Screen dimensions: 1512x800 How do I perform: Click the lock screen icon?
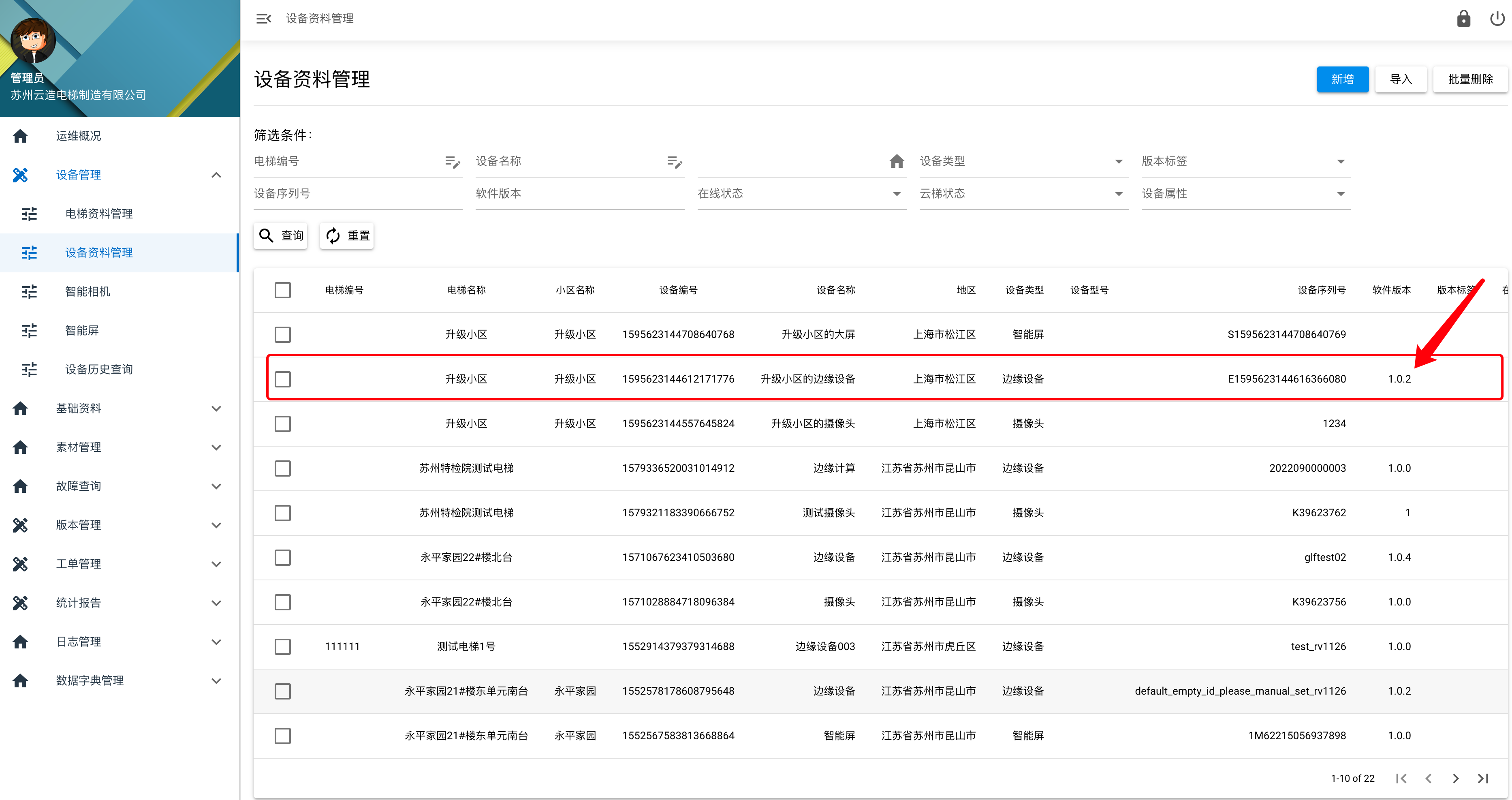(x=1463, y=19)
